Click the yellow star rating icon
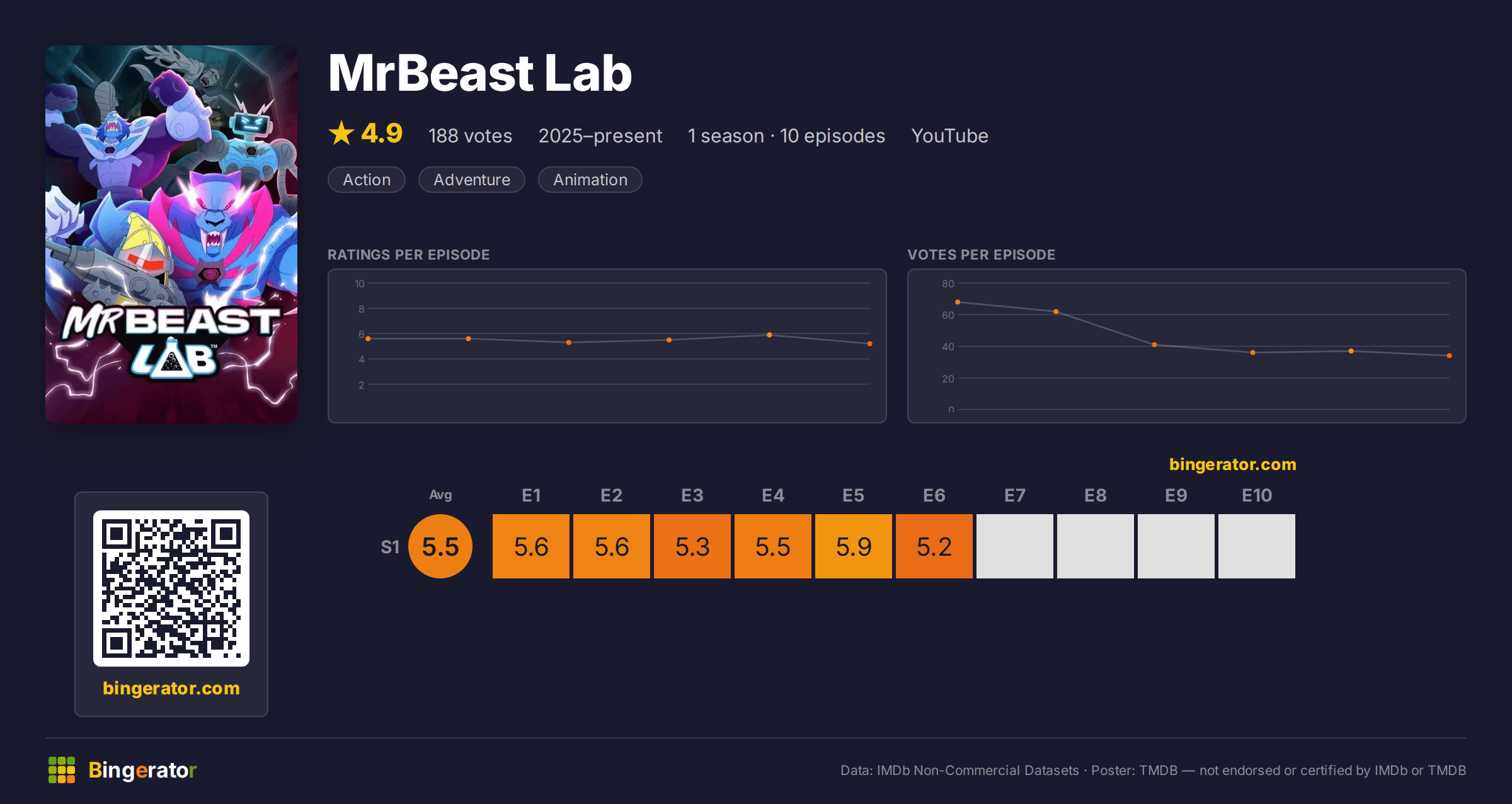 341,133
